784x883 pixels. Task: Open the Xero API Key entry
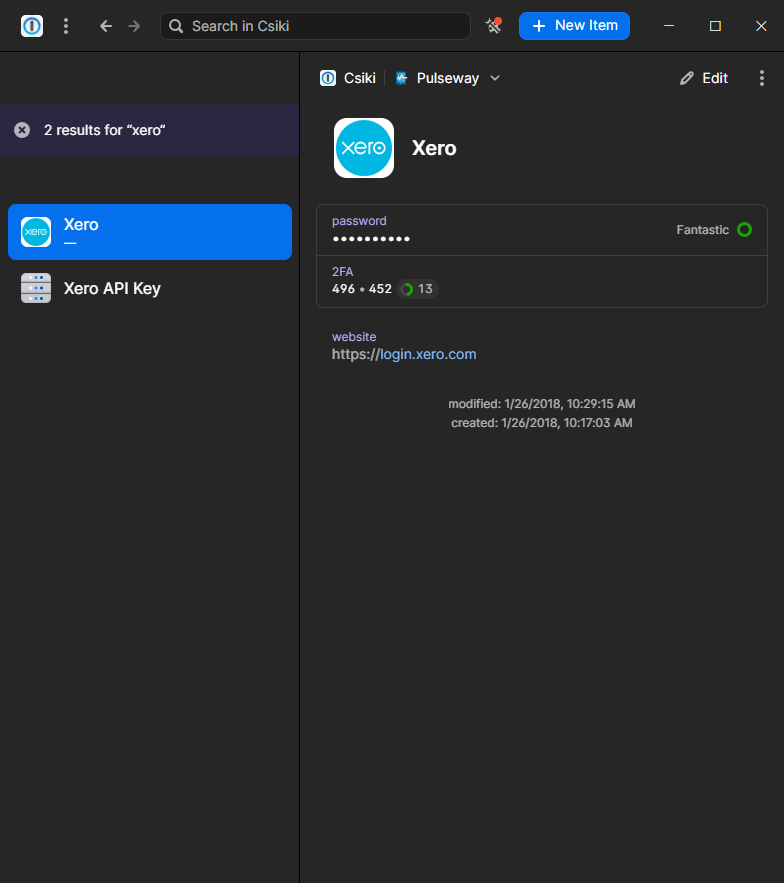(x=150, y=288)
